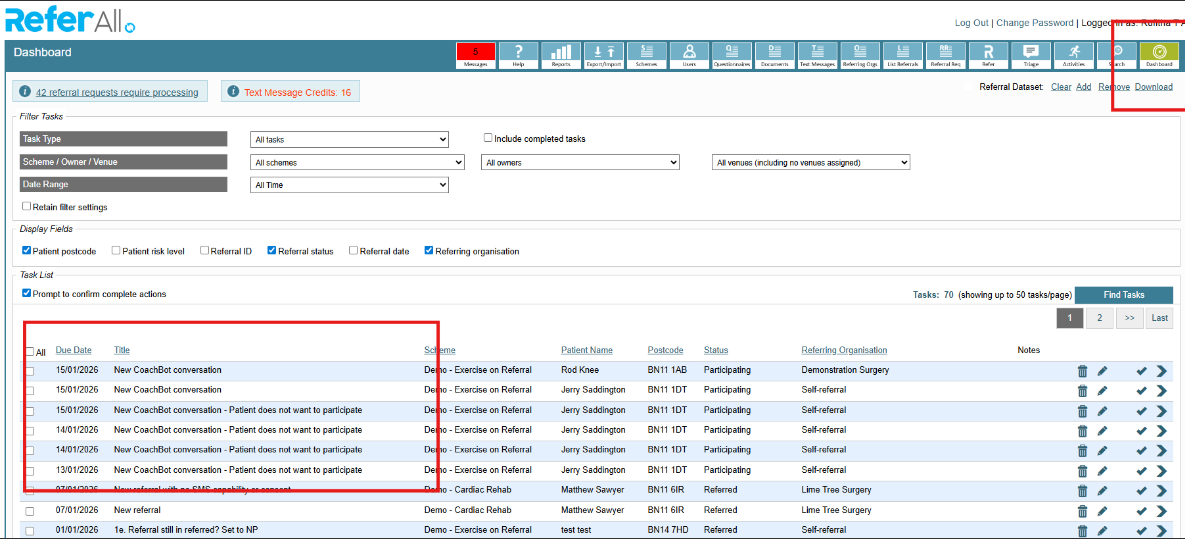Open the Activities toolbar icon
The width and height of the screenshot is (1185, 539).
pos(1074,55)
